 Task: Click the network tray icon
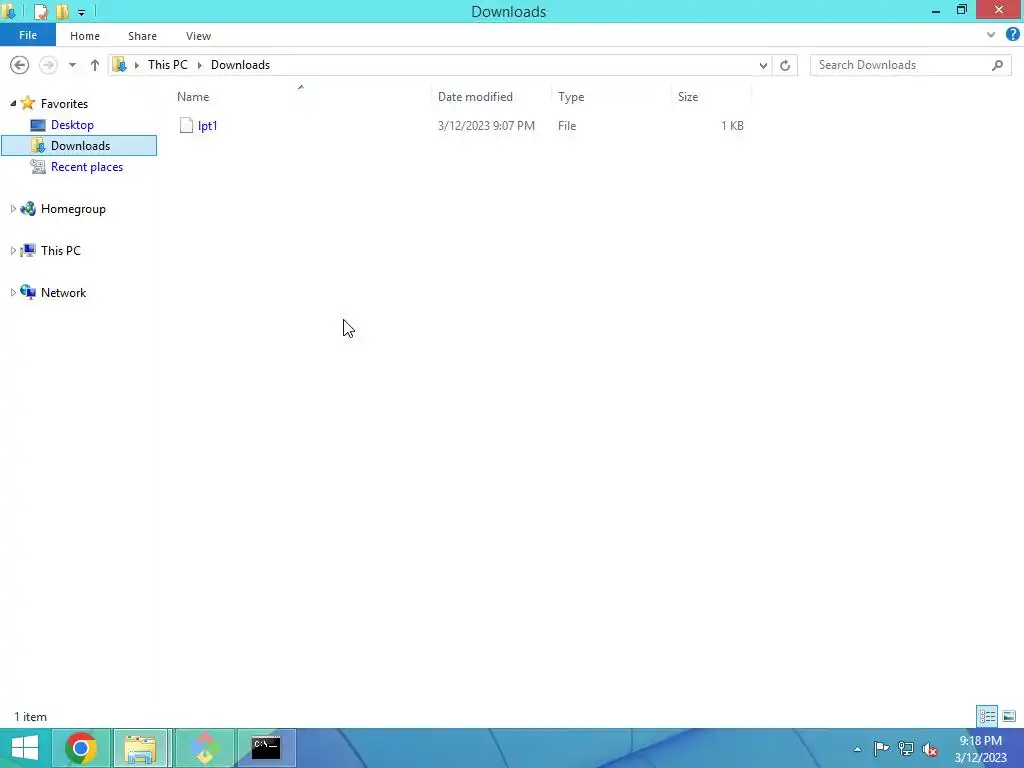click(906, 748)
